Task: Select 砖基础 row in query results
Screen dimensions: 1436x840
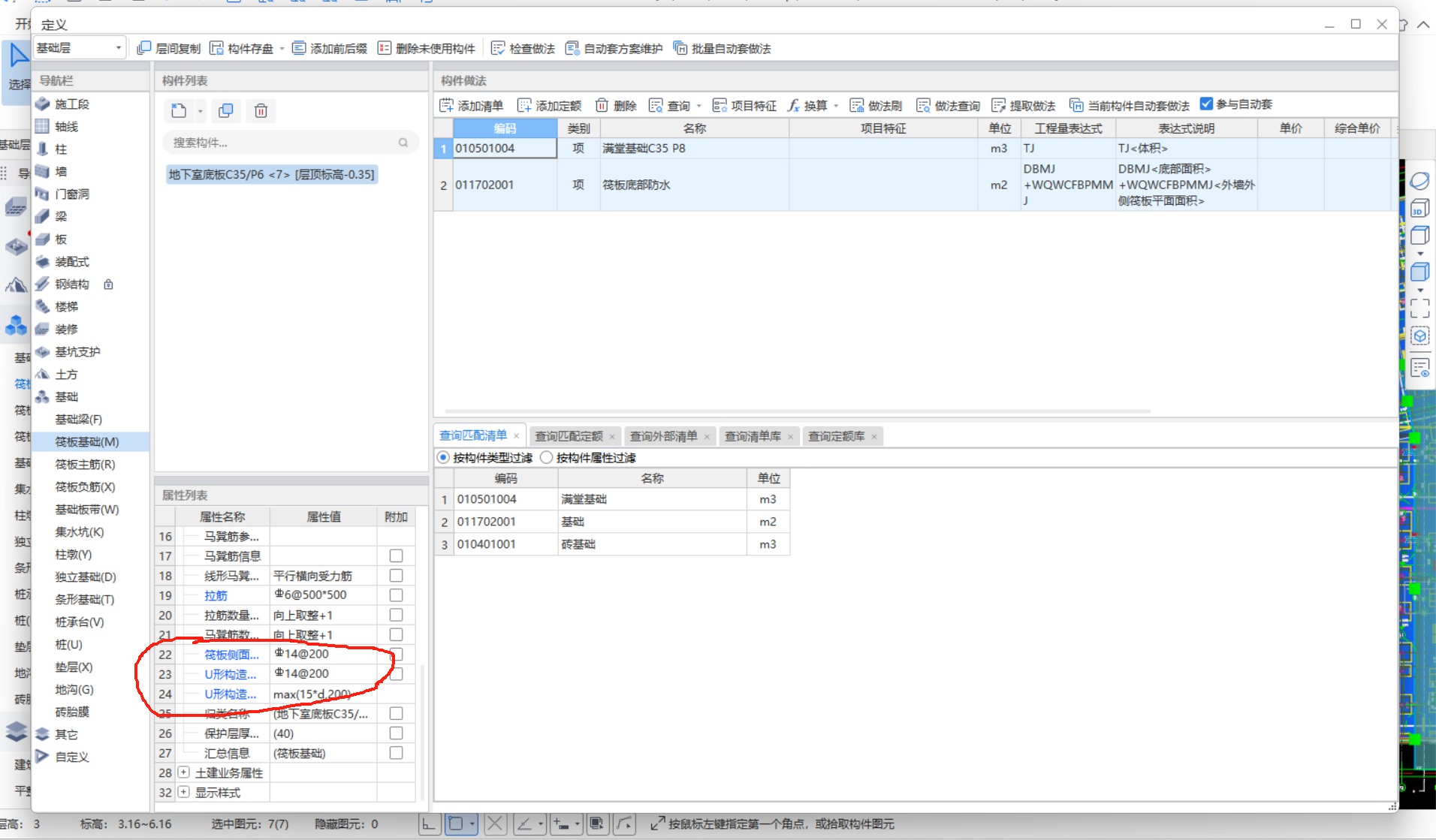Action: [x=612, y=544]
